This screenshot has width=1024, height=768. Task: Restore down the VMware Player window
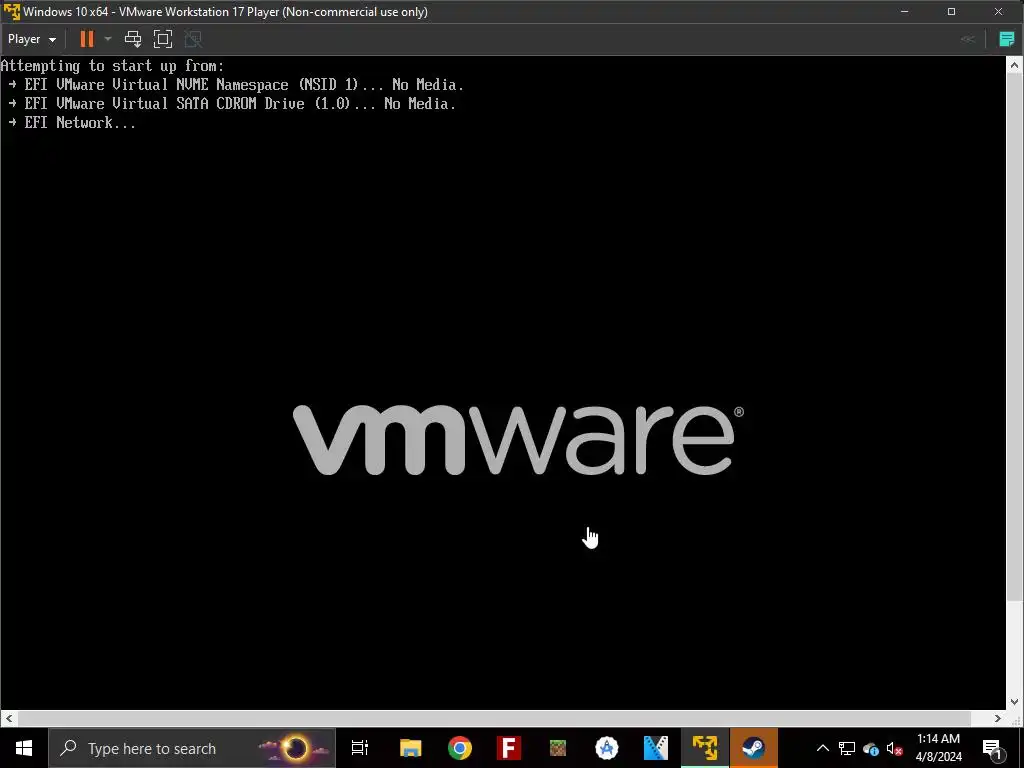952,11
